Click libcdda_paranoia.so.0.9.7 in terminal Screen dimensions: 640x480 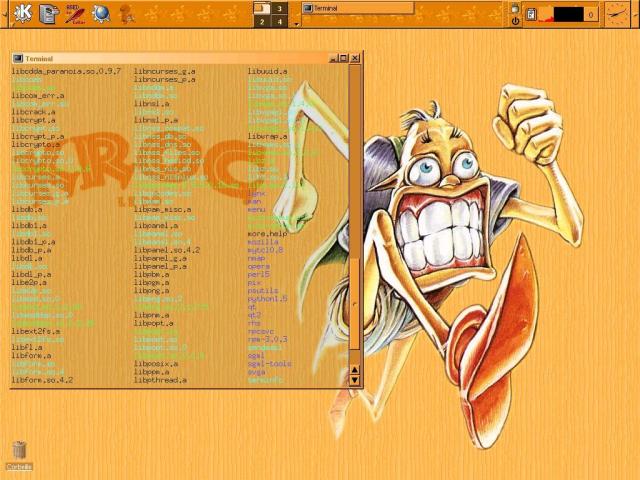point(66,71)
